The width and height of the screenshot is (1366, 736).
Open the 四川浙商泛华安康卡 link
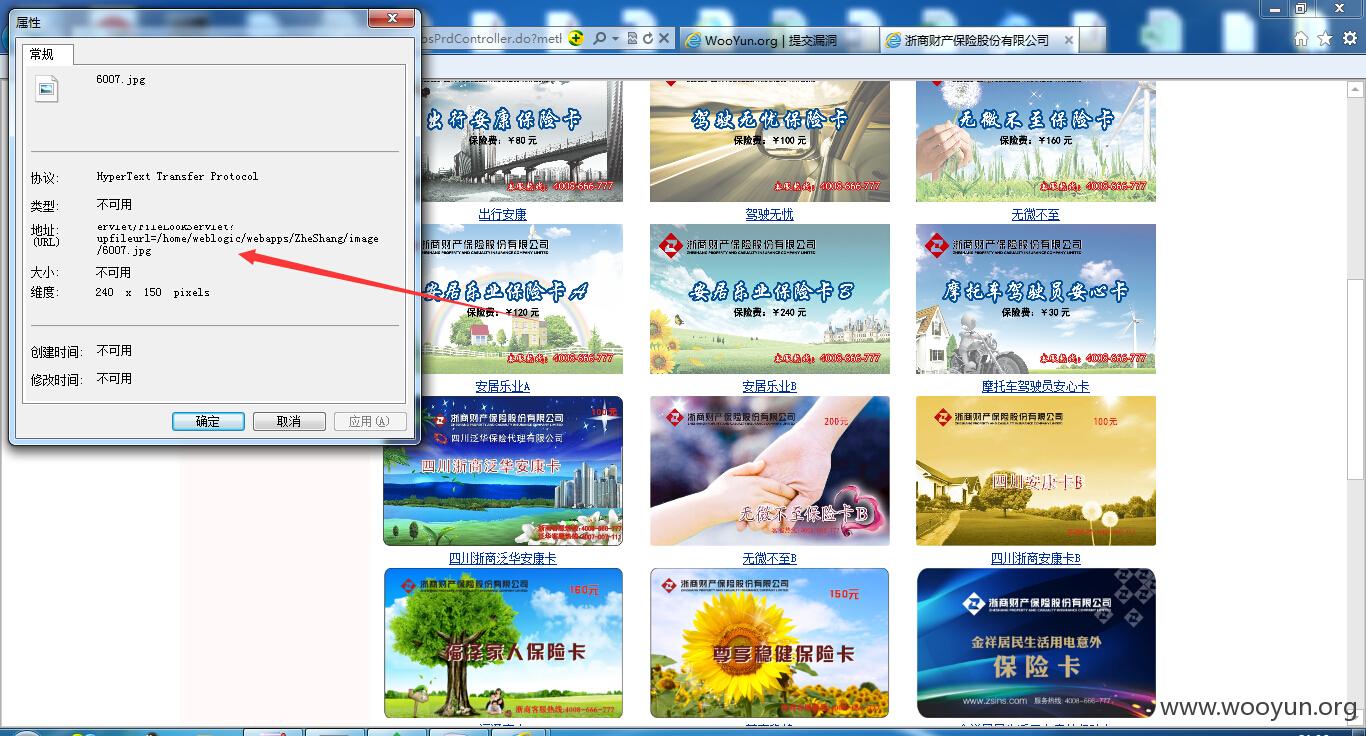pos(502,558)
